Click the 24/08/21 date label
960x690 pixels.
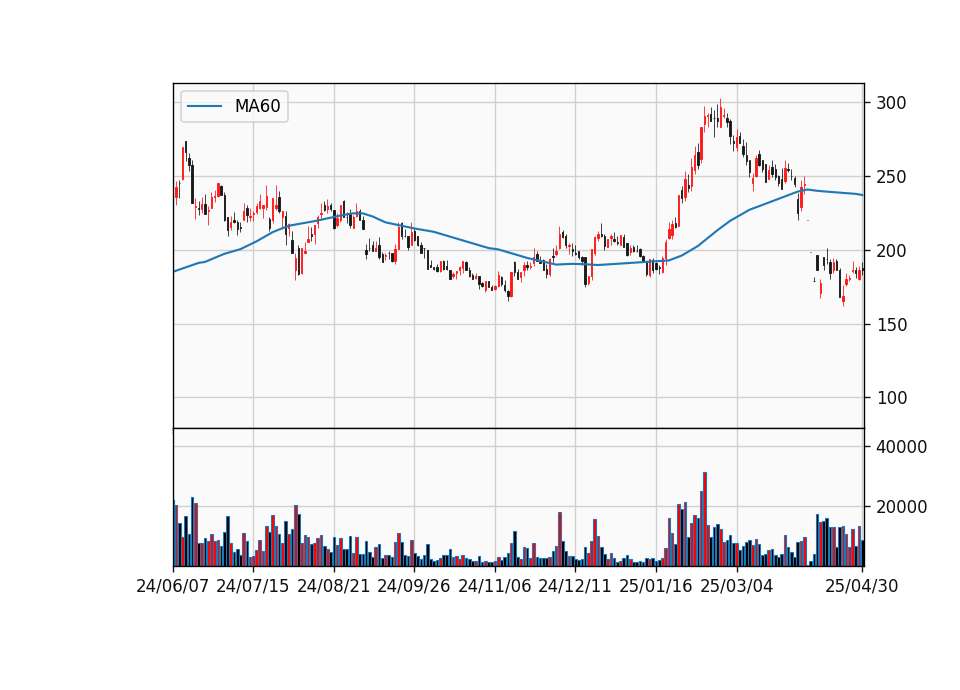[x=333, y=586]
